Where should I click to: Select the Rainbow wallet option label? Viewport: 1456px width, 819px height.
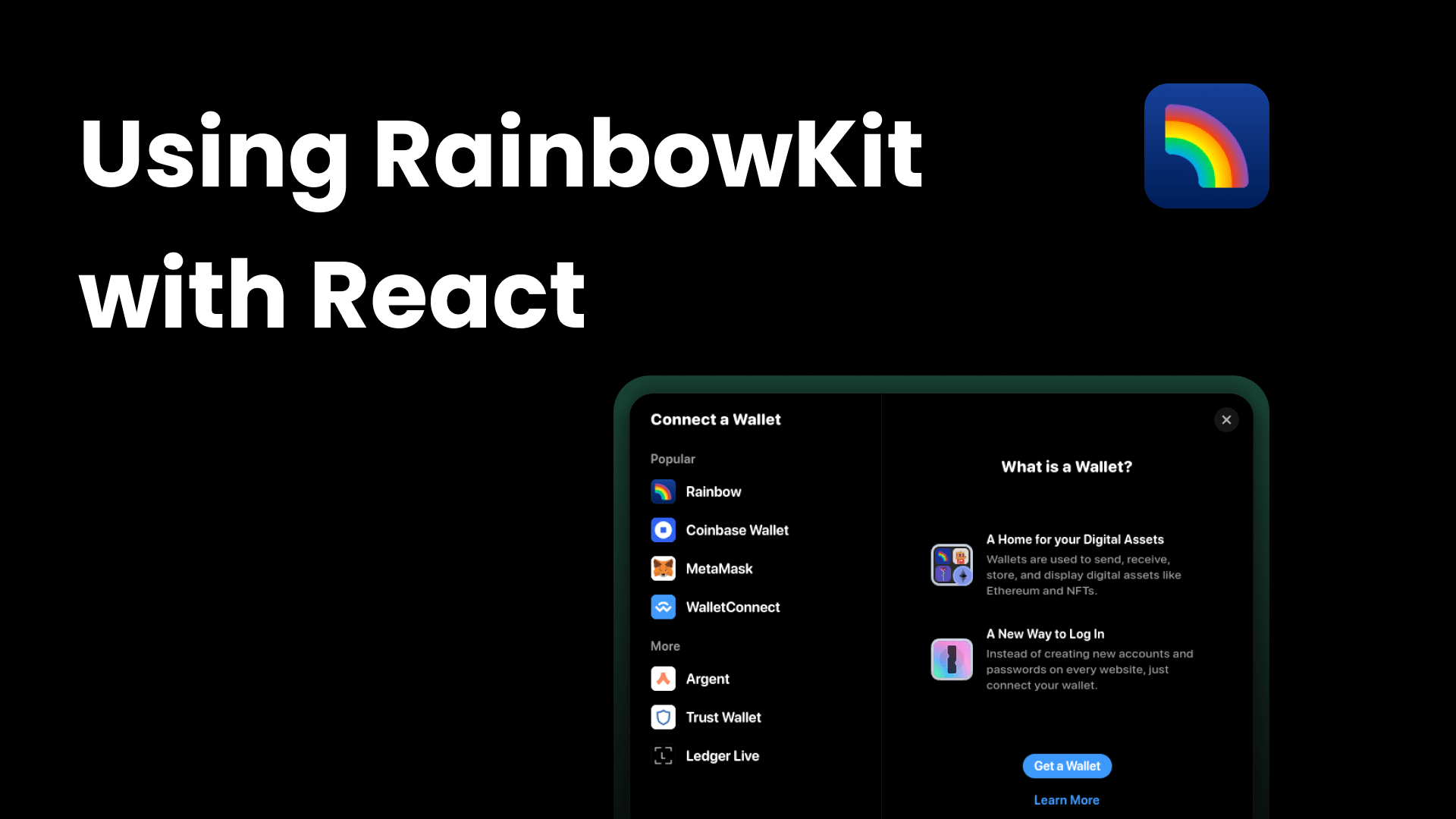(x=713, y=491)
